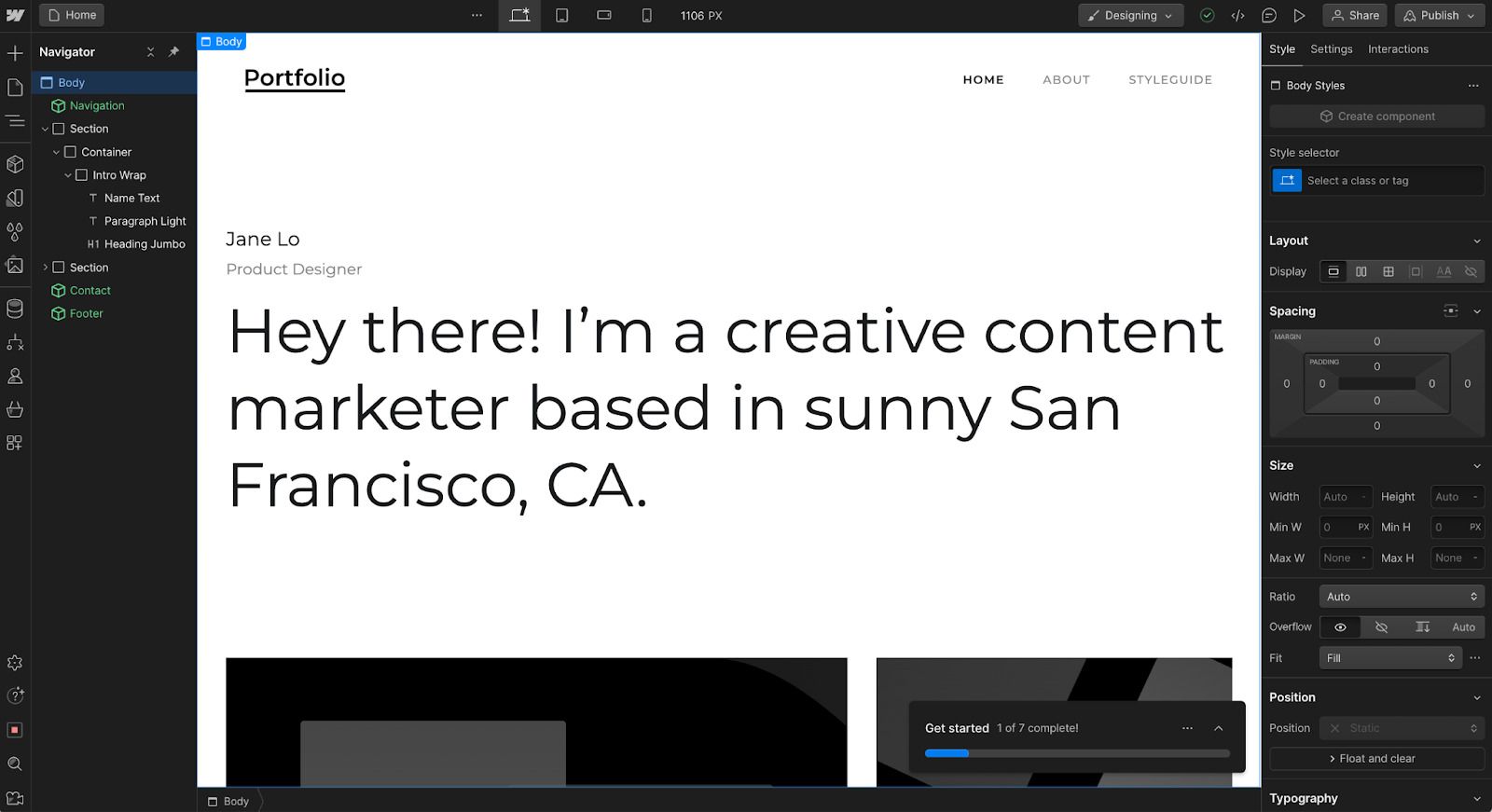This screenshot has width=1492, height=812.
Task: Select the mobile portrait breakpoint
Action: [x=646, y=16]
